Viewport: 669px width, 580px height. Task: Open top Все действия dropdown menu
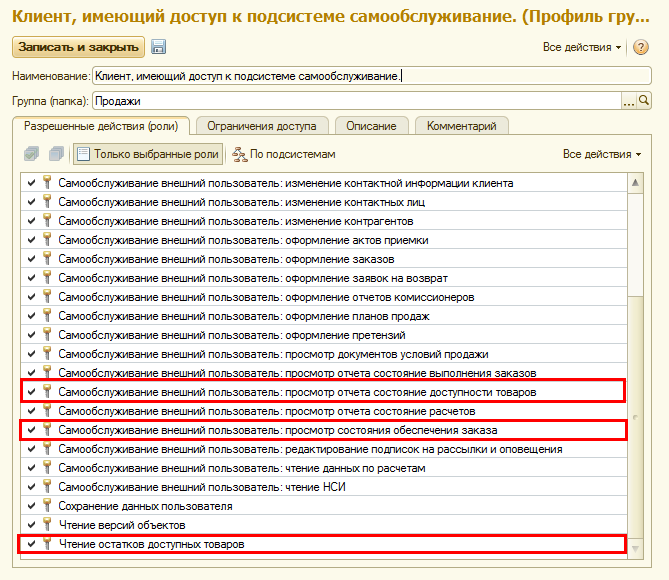point(582,47)
